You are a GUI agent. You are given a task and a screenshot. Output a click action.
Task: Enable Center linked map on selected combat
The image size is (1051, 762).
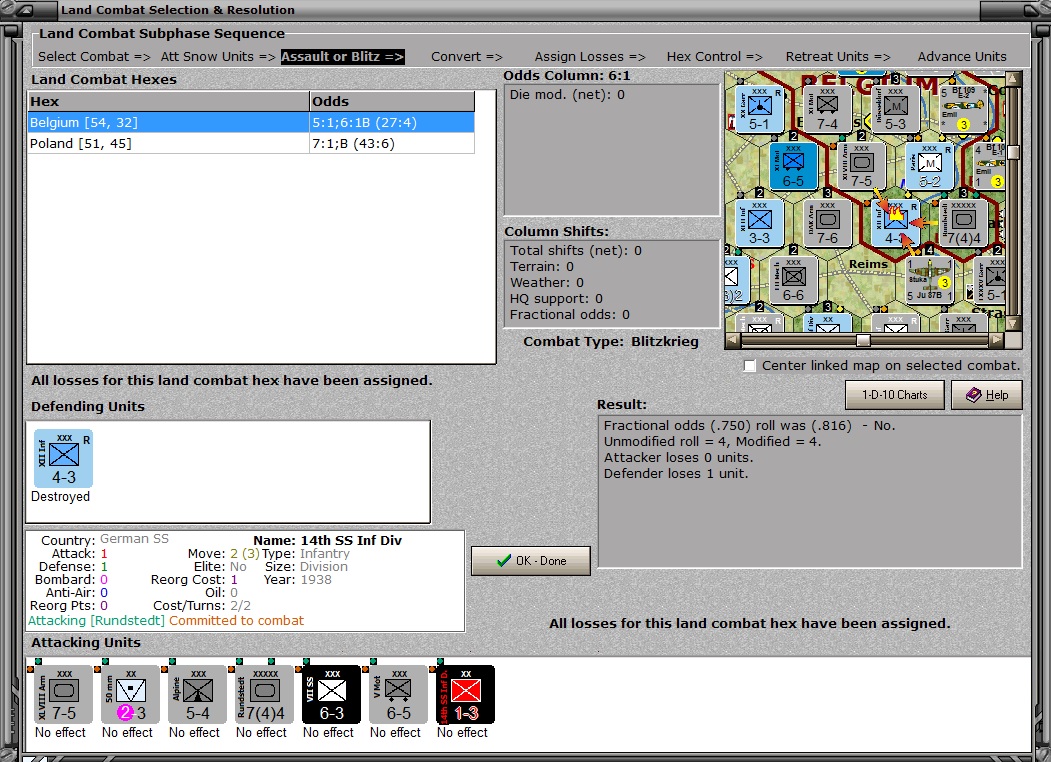pyautogui.click(x=750, y=366)
